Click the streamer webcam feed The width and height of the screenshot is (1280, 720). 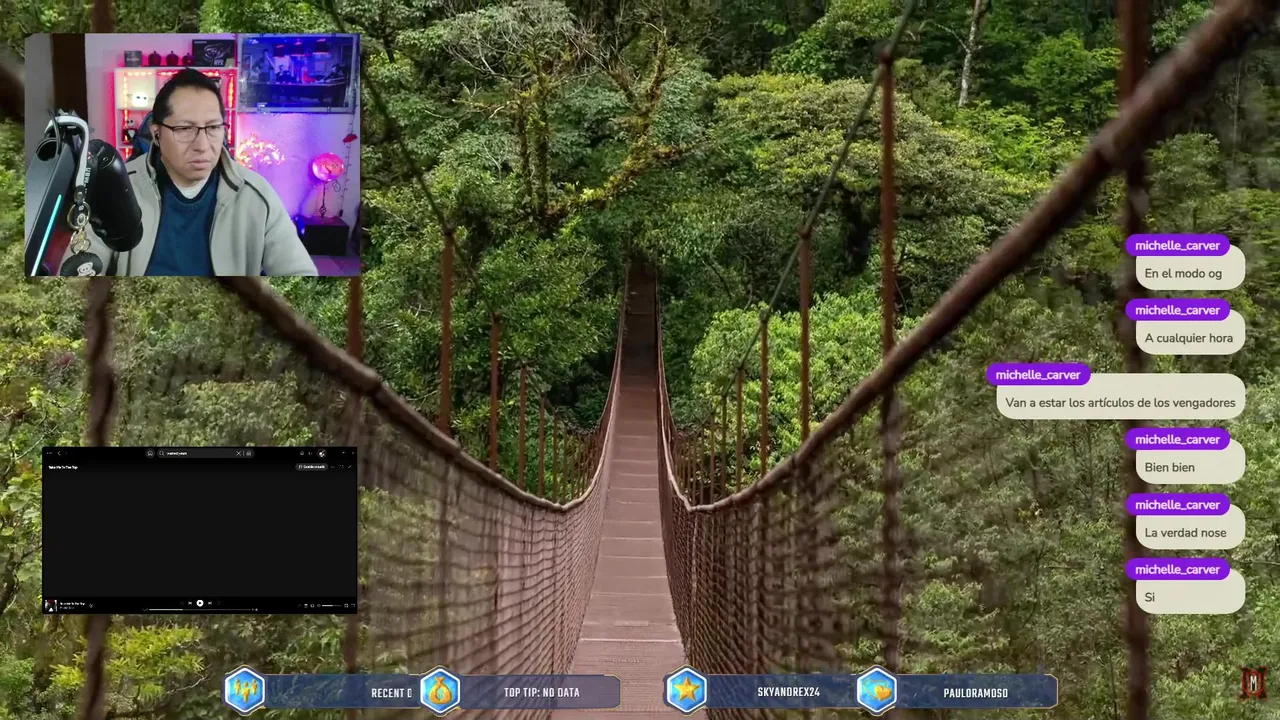click(x=192, y=155)
